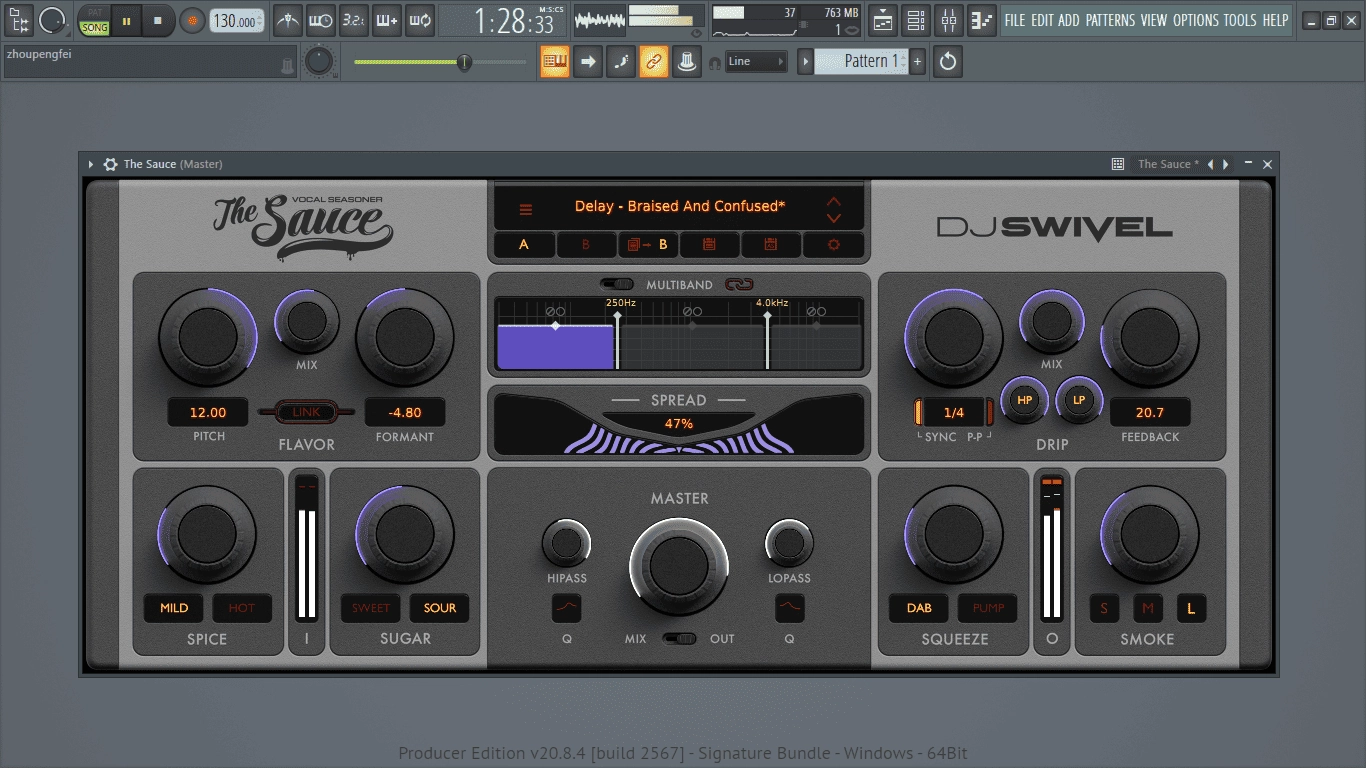Open Pattern 1 selector
The height and width of the screenshot is (768, 1366).
pos(861,62)
